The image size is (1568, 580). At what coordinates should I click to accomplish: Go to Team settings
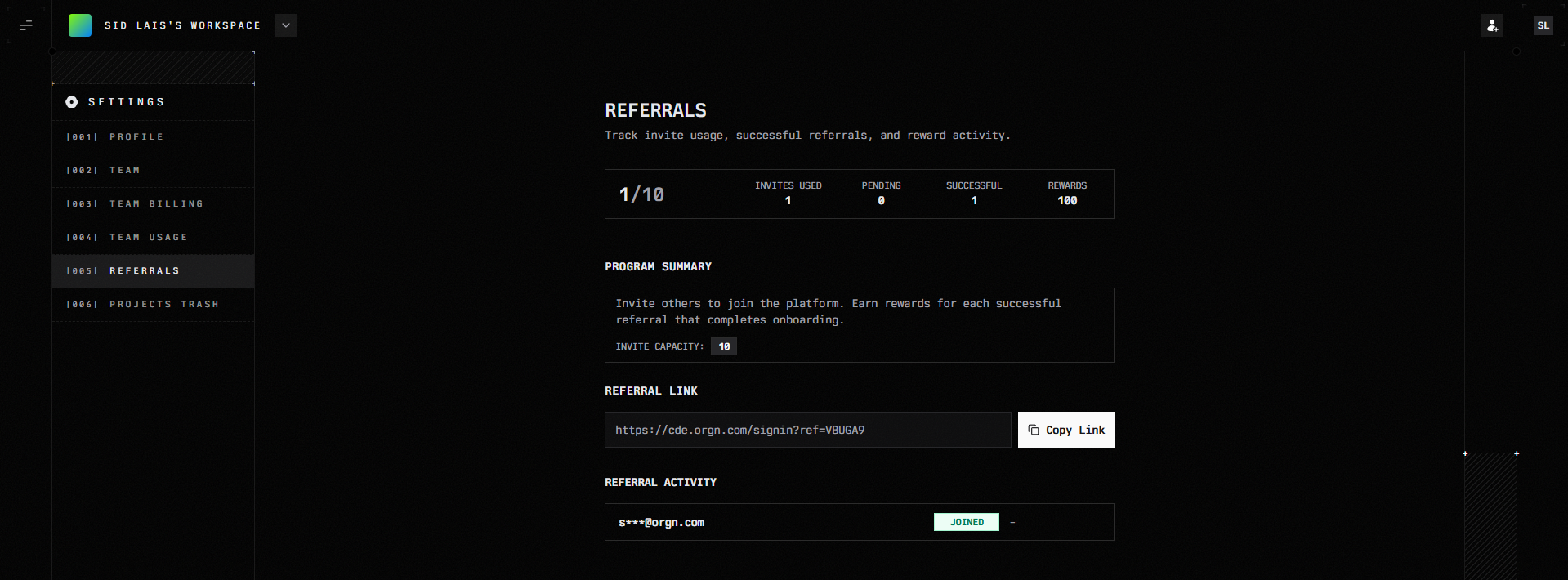click(125, 171)
